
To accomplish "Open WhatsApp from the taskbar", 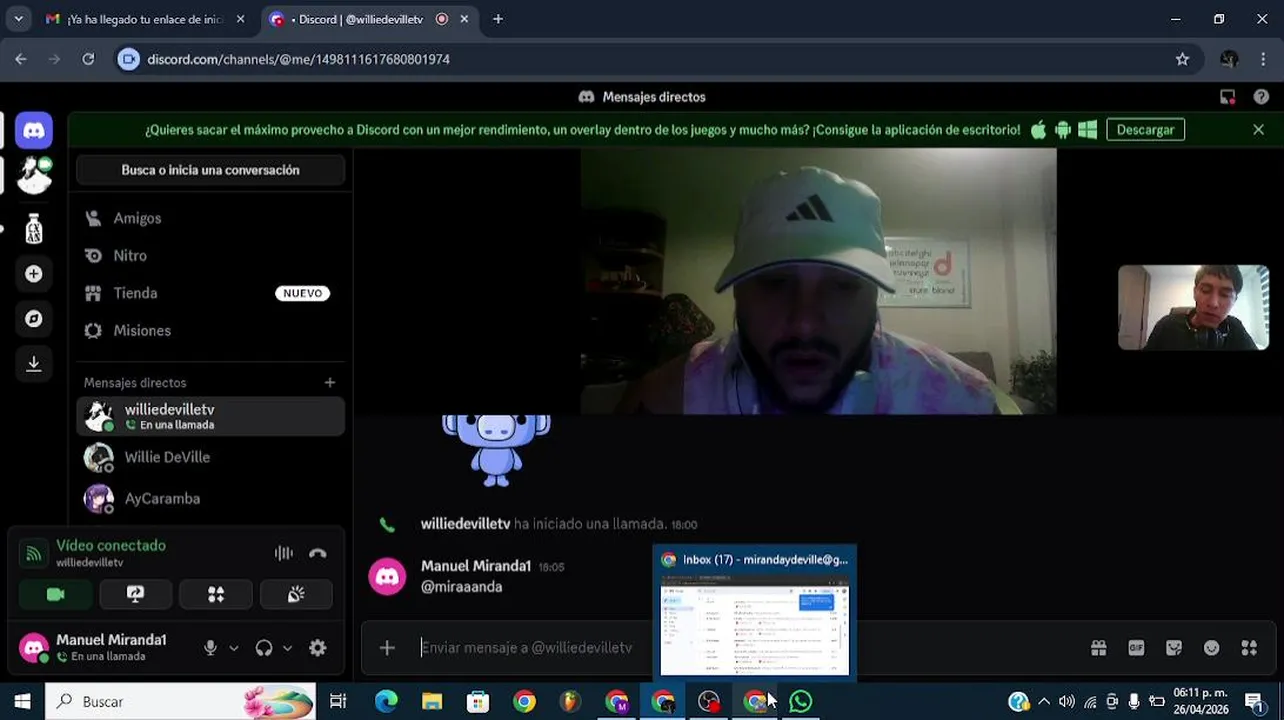I will tap(800, 701).
